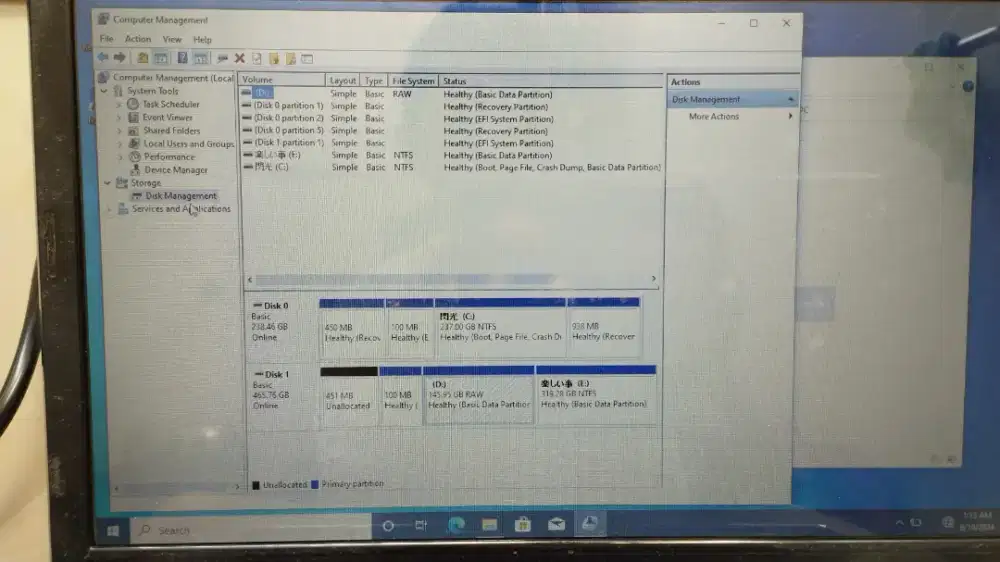Image resolution: width=1000 pixels, height=562 pixels.
Task: Click the Up one level folder icon
Action: tap(143, 58)
